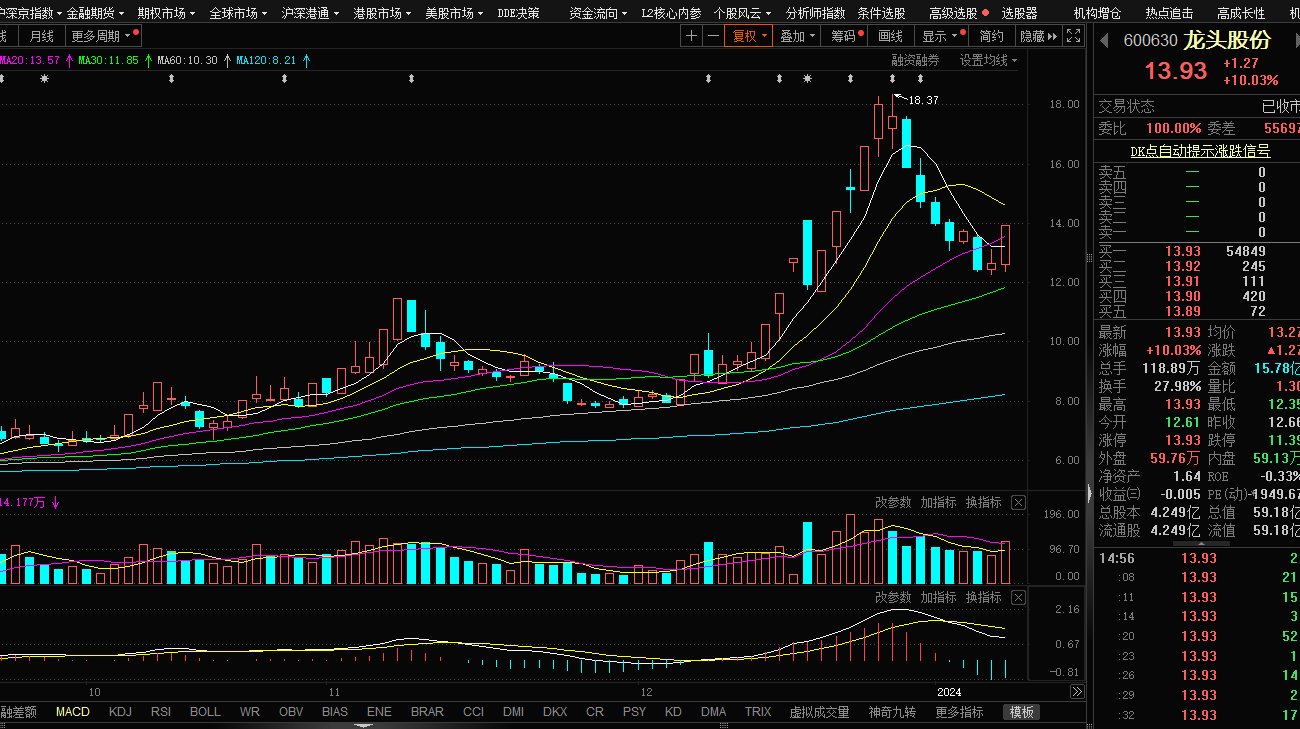This screenshot has width=1300, height=729.
Task: Open 选股器 in the top menu
Action: 1019,13
